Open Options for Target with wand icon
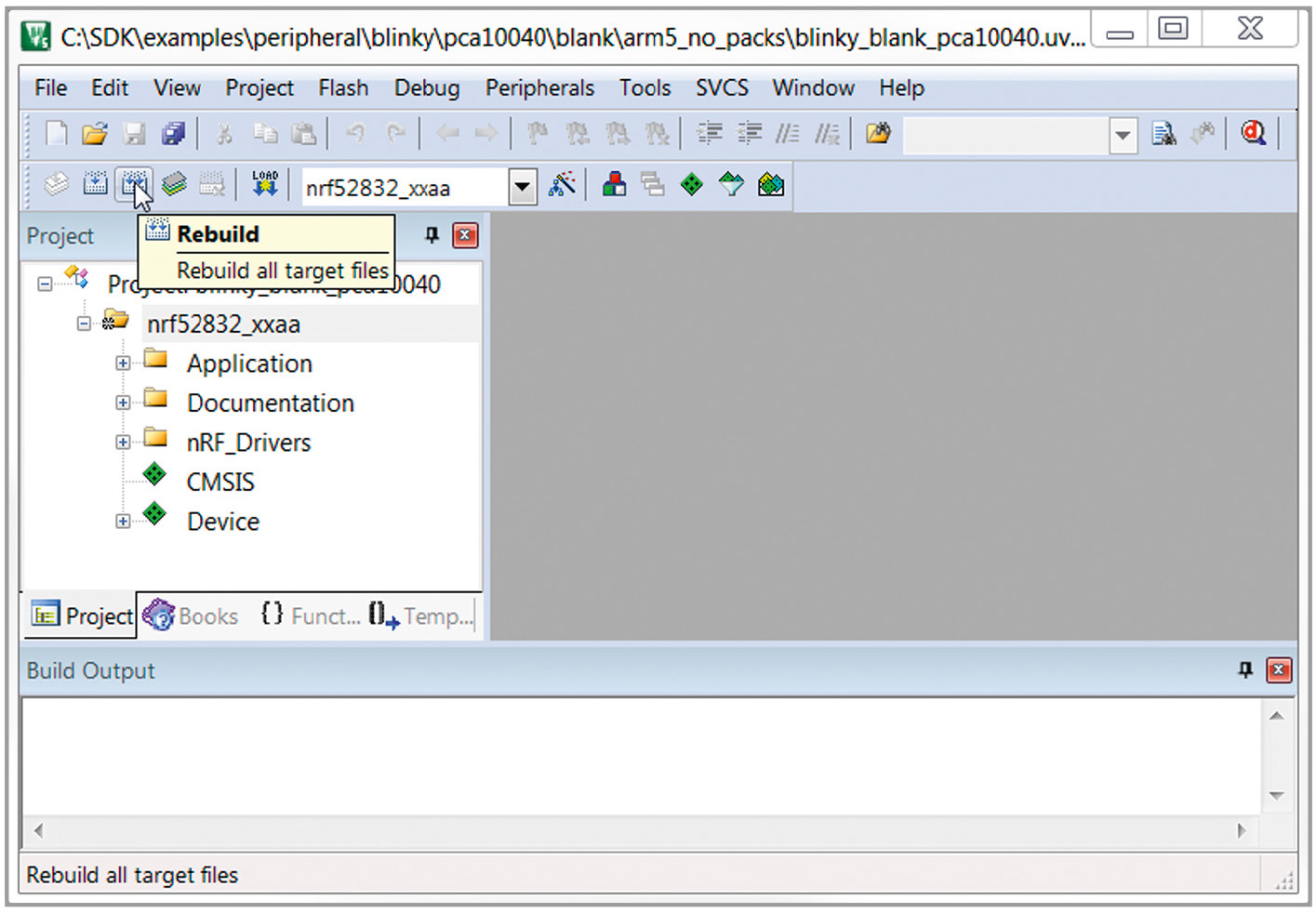This screenshot has height=913, width=1316. [x=562, y=184]
